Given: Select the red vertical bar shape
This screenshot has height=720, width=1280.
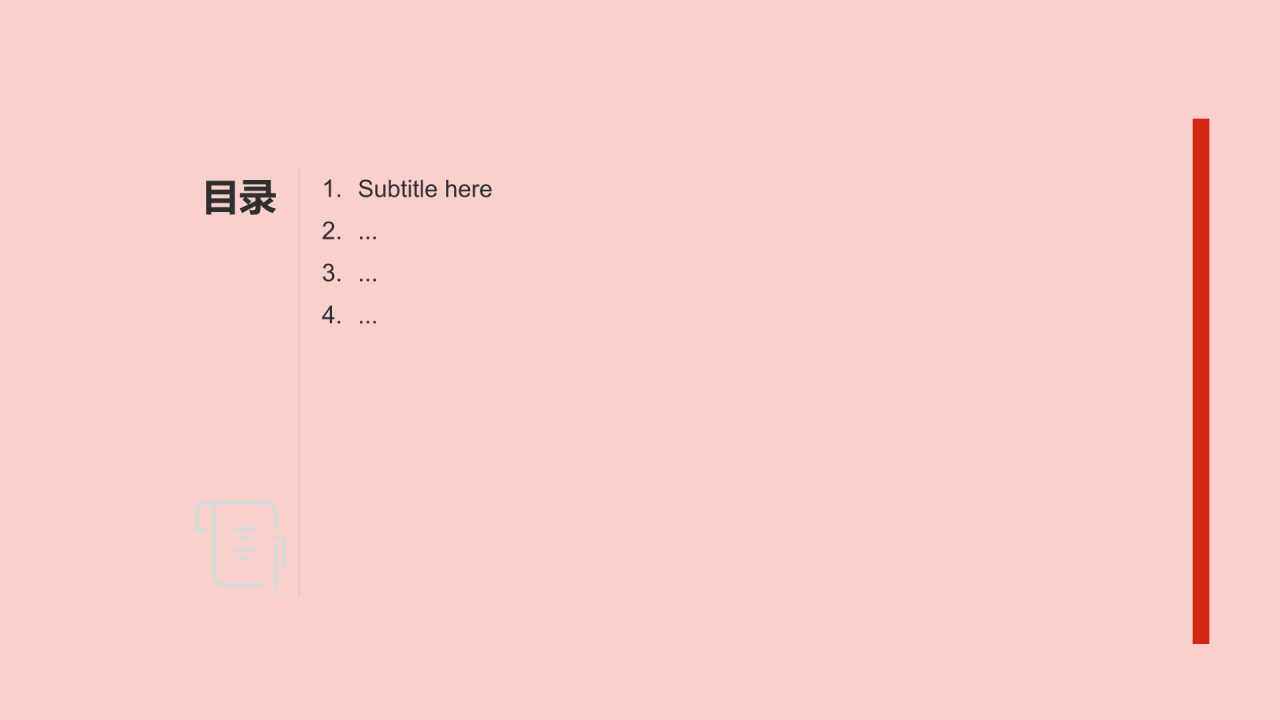Looking at the screenshot, I should [x=1201, y=381].
